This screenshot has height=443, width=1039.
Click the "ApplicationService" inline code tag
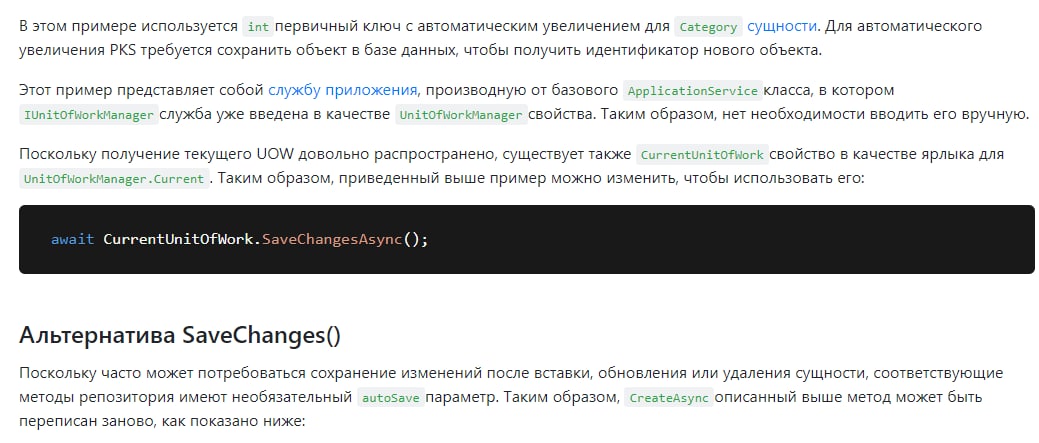[691, 91]
